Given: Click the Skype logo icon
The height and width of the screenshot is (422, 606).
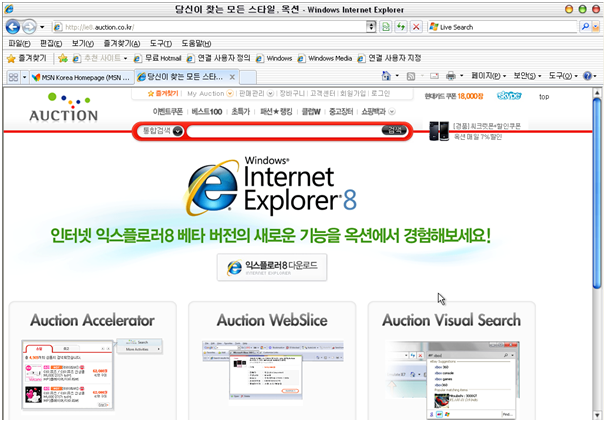Looking at the screenshot, I should click(509, 95).
